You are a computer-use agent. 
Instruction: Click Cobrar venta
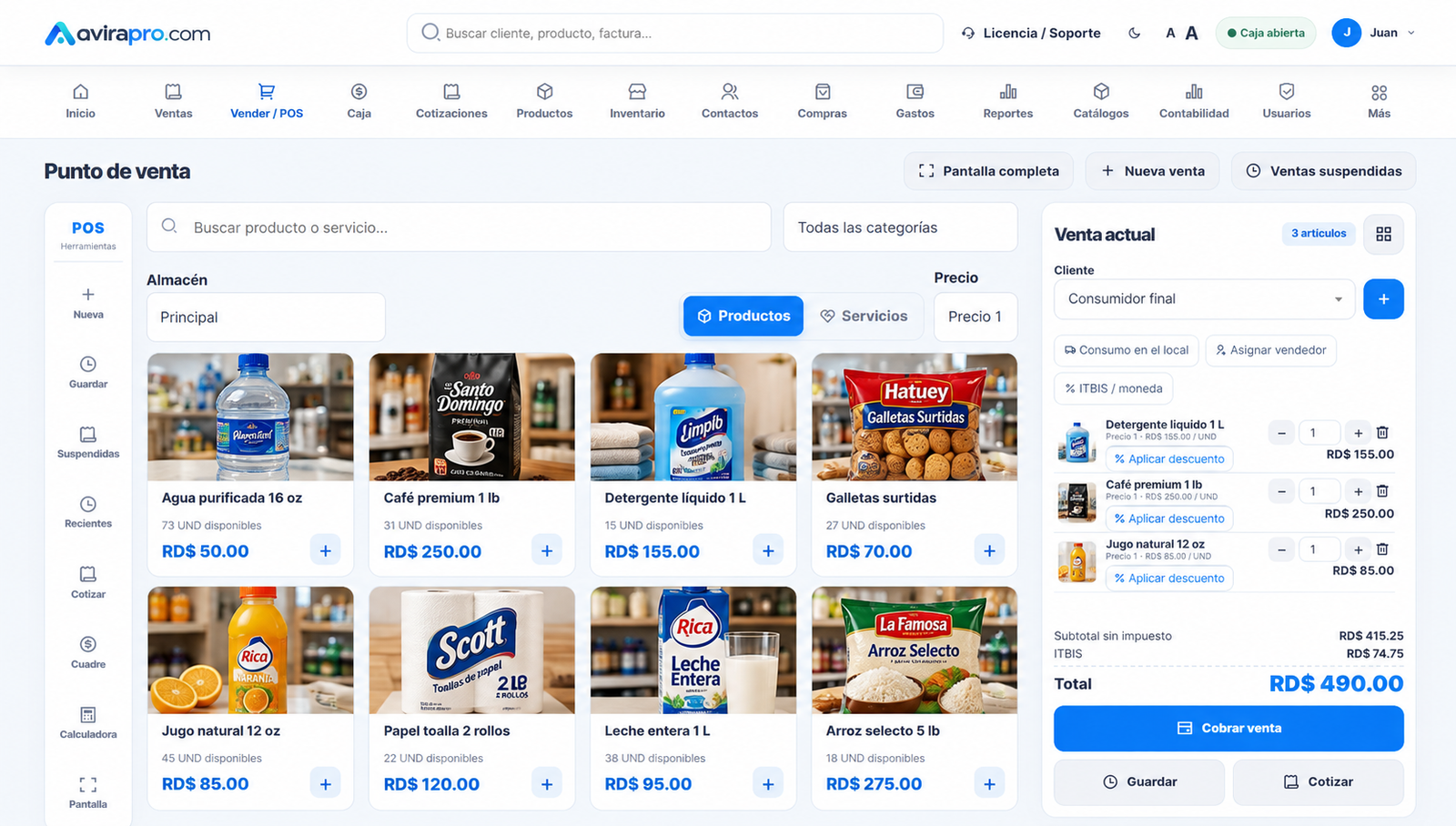click(x=1228, y=728)
